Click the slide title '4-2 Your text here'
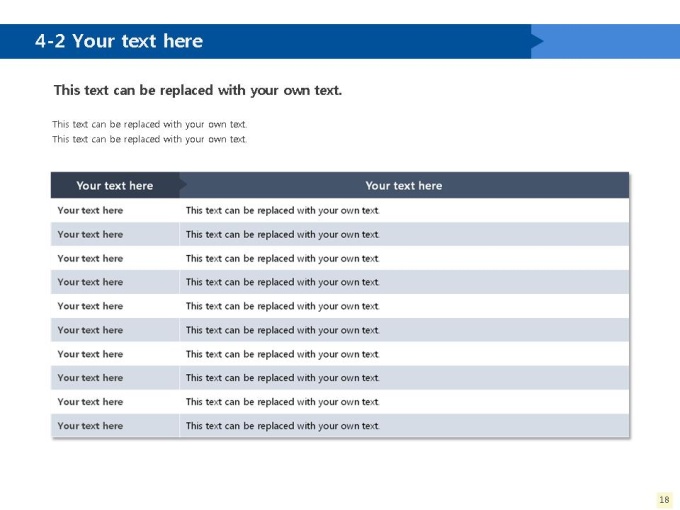This screenshot has height=510, width=680. pos(119,41)
